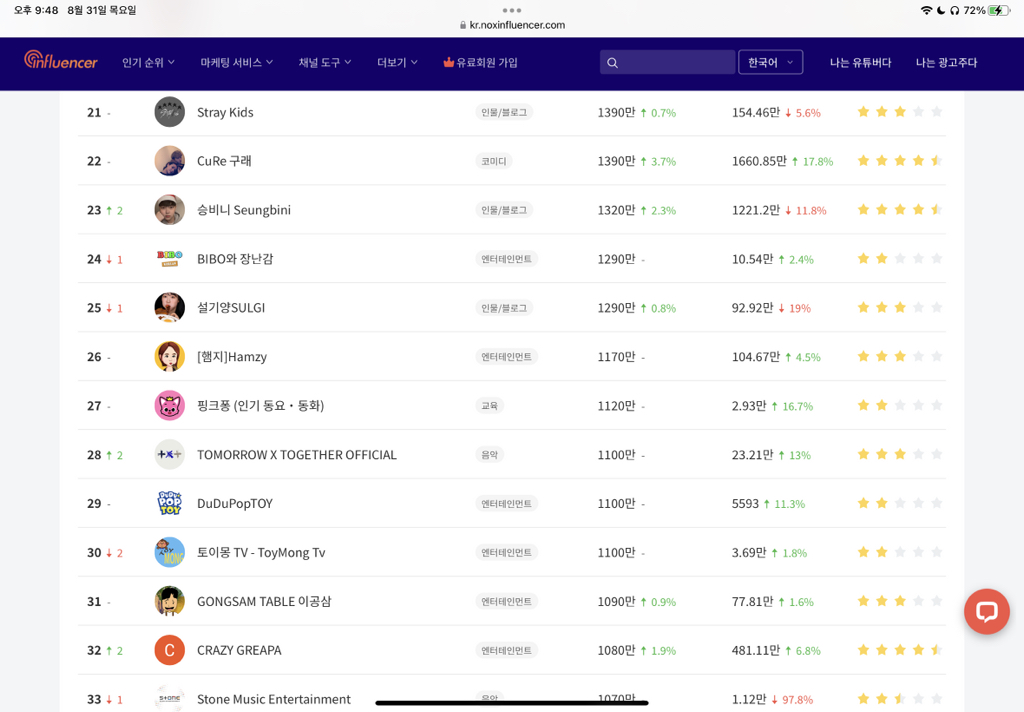Open 토이몽 TV avatar
Screen dimensions: 1024x712
[170, 553]
